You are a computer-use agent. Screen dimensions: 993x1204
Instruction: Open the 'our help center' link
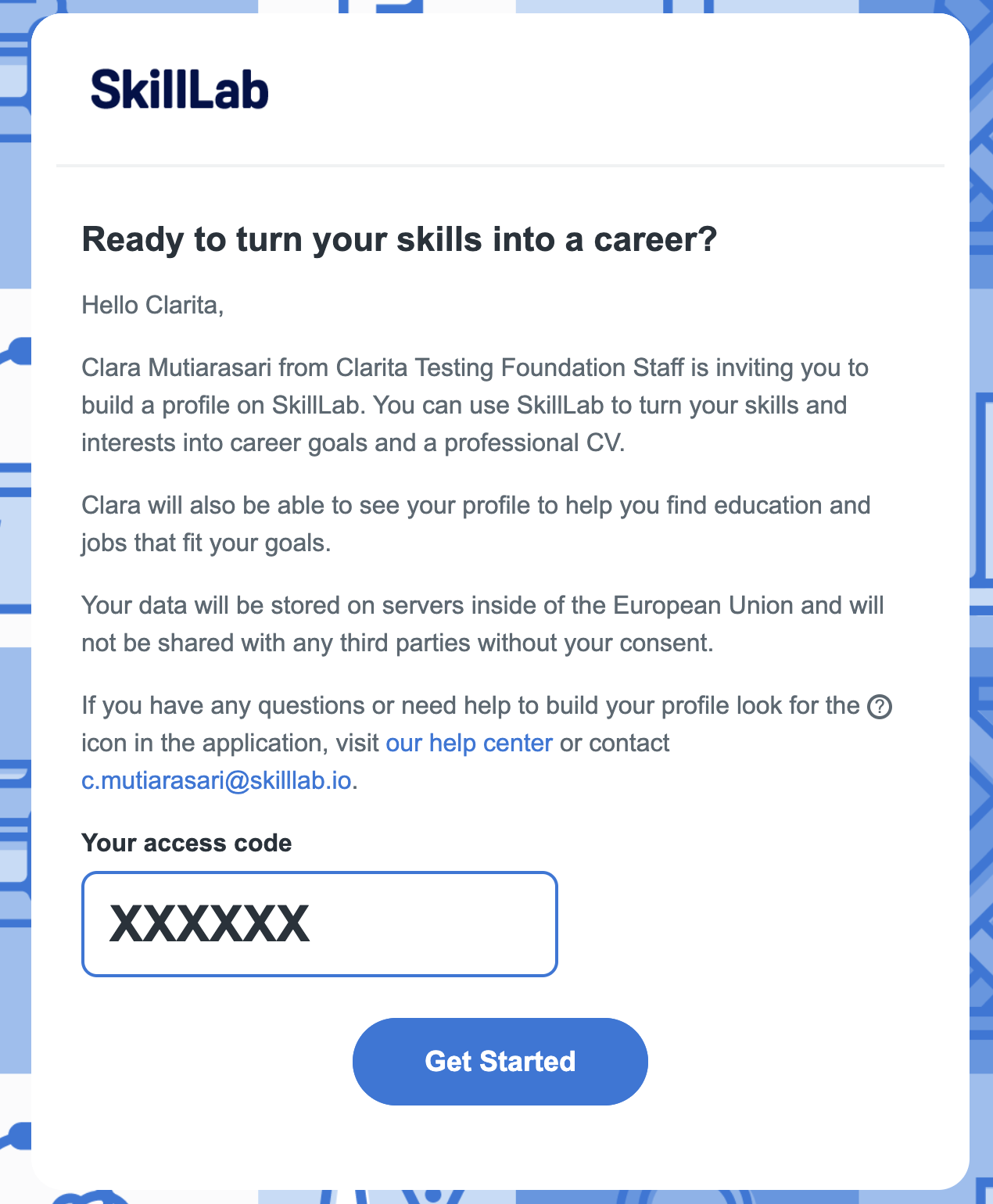469,743
